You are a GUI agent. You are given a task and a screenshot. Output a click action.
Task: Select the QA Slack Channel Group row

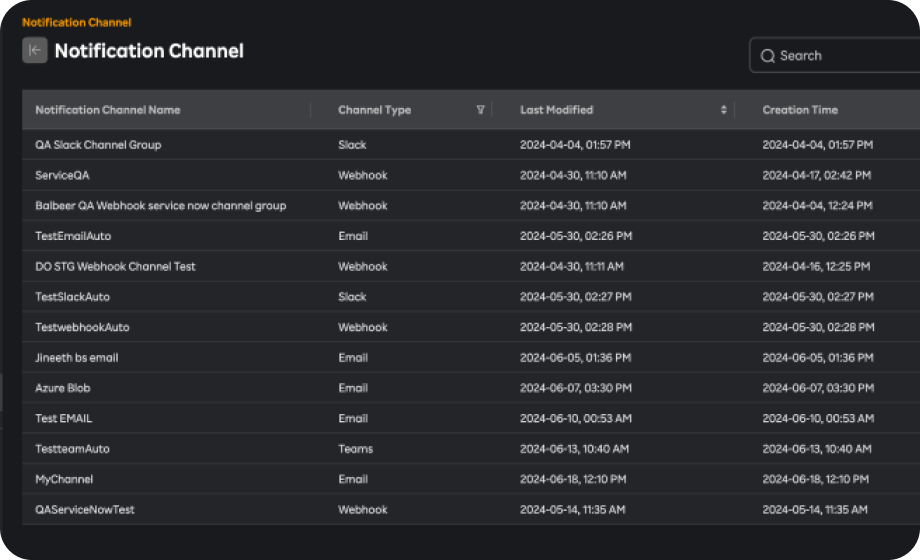coord(98,145)
